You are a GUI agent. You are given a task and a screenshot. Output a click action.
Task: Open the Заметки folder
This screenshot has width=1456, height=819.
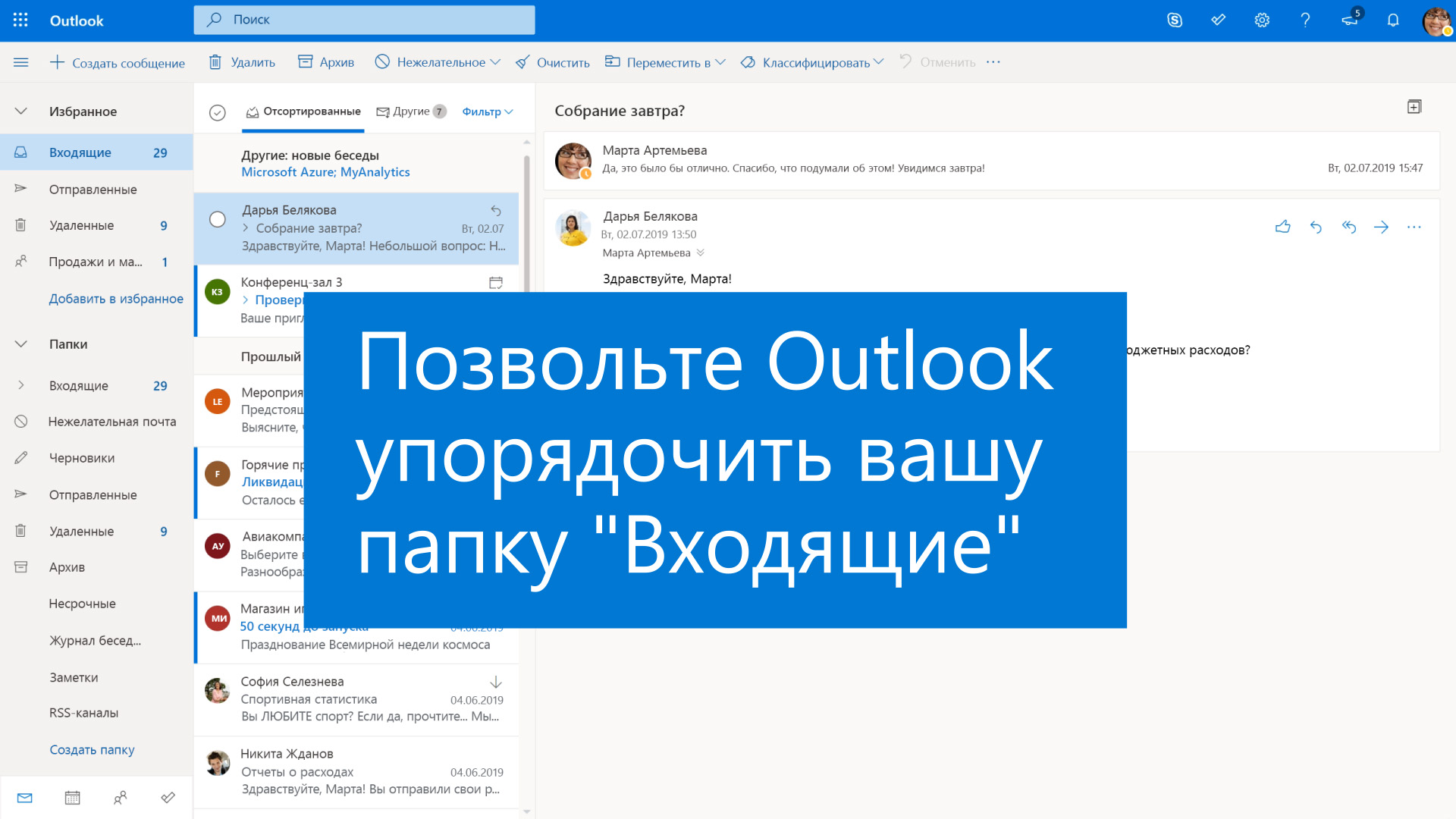pos(97,677)
